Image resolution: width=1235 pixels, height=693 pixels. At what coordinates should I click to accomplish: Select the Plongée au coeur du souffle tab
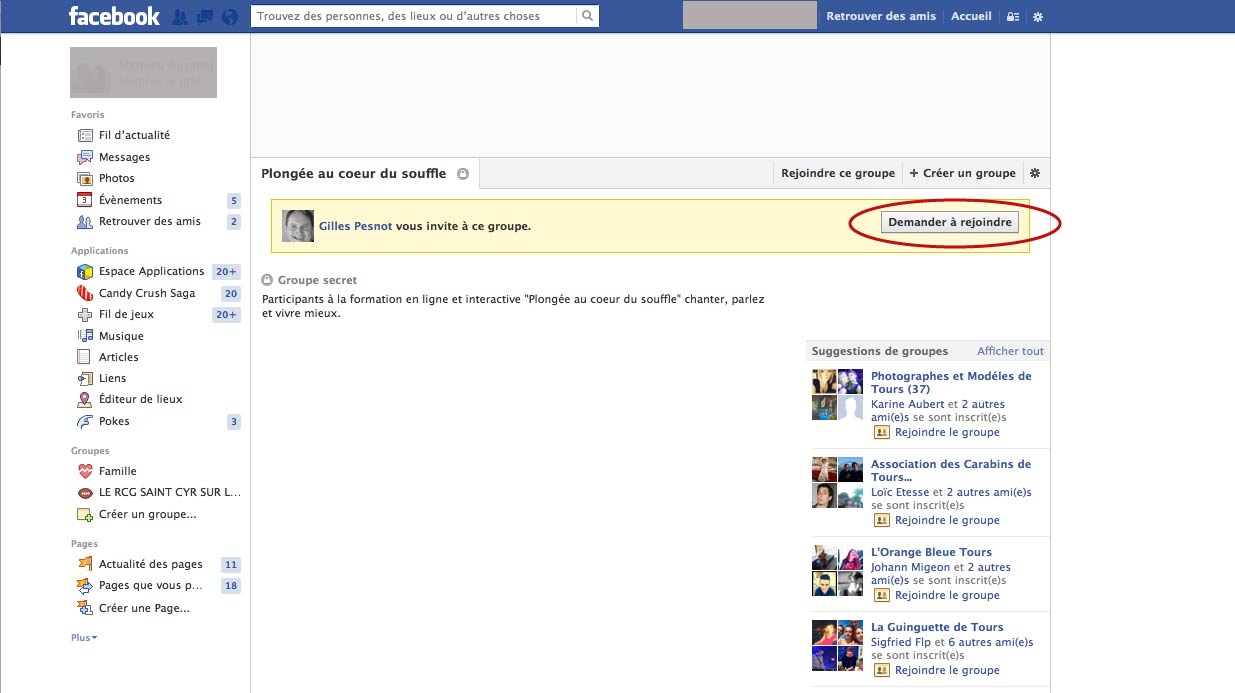tap(354, 173)
